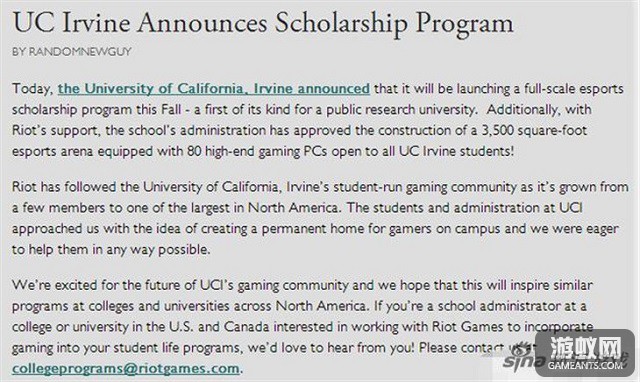The image size is (640, 382).
Task: Click the collegeprograms@riotgames.com email link
Action: (x=126, y=369)
